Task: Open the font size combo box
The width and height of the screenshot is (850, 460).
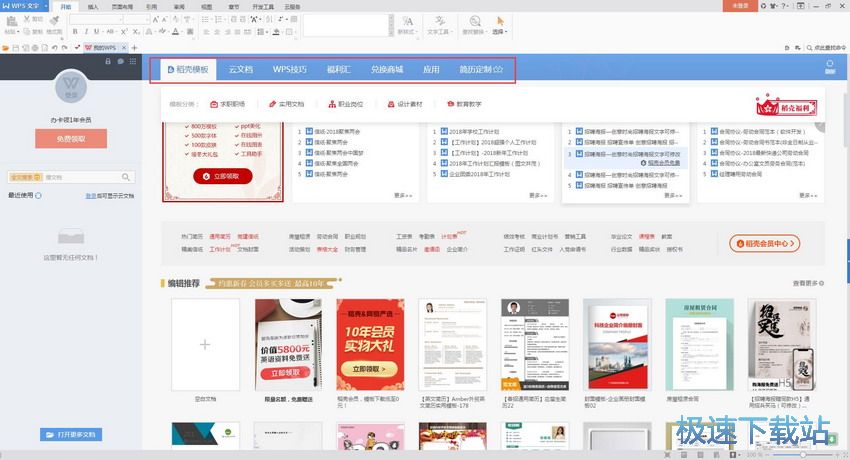Action: pyautogui.click(x=137, y=20)
